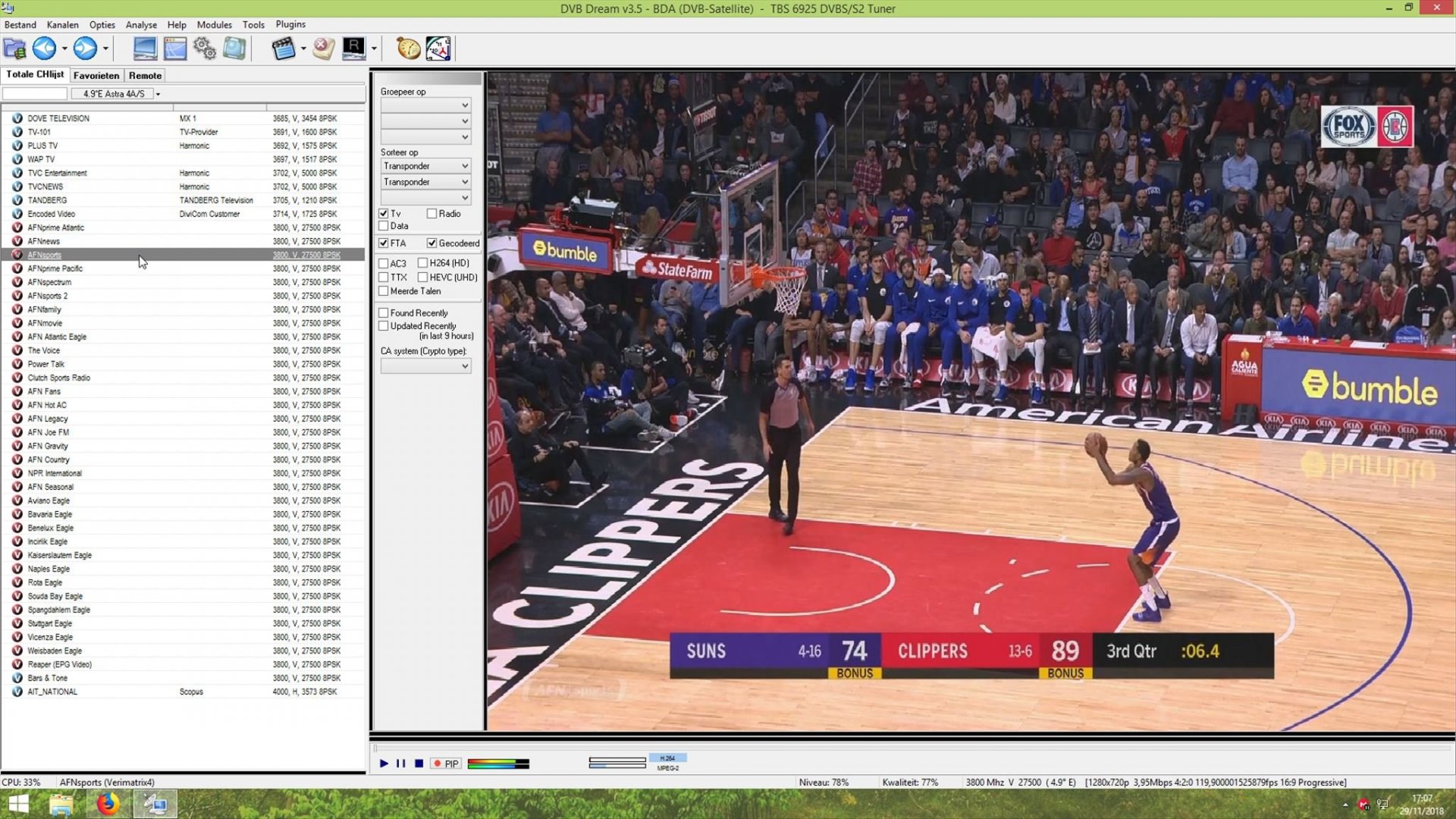Navigate forward with the blue right arrow icon
1456x819 pixels.
point(83,49)
